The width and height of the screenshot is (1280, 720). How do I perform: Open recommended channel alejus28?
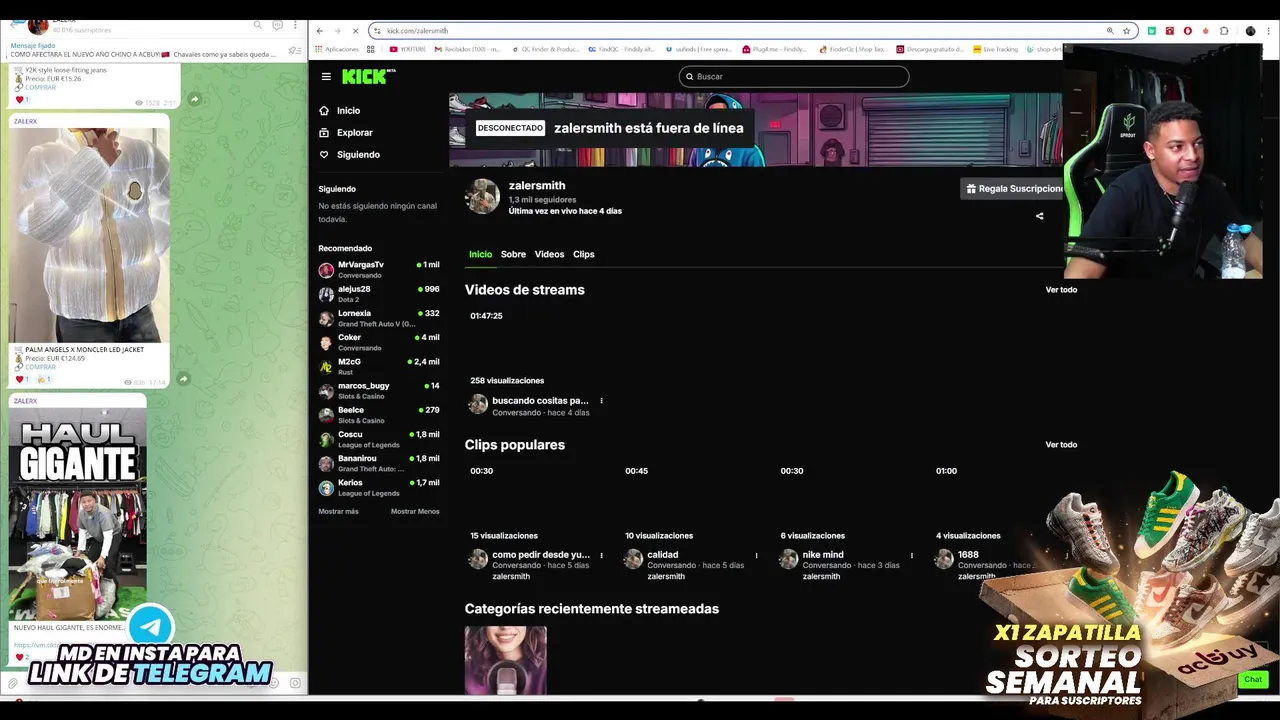pos(379,294)
